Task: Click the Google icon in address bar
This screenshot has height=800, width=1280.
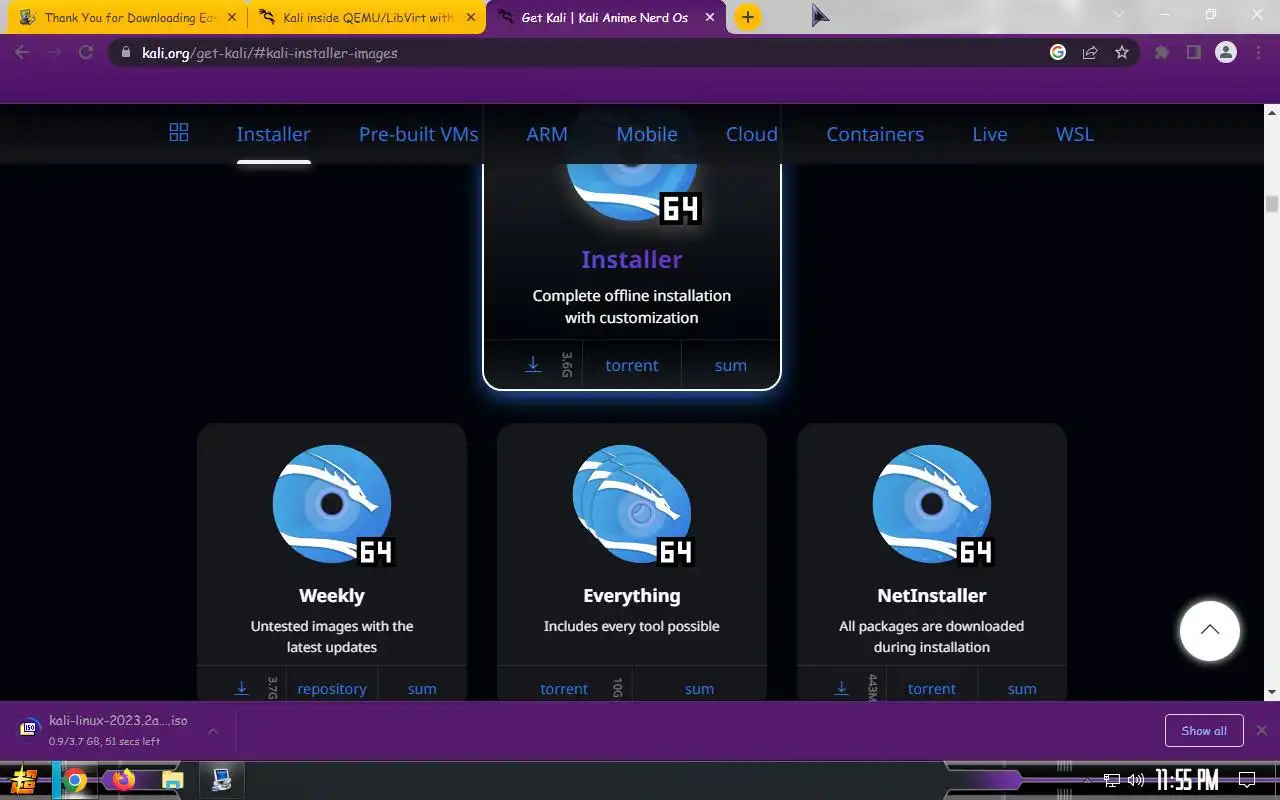Action: coord(1058,52)
